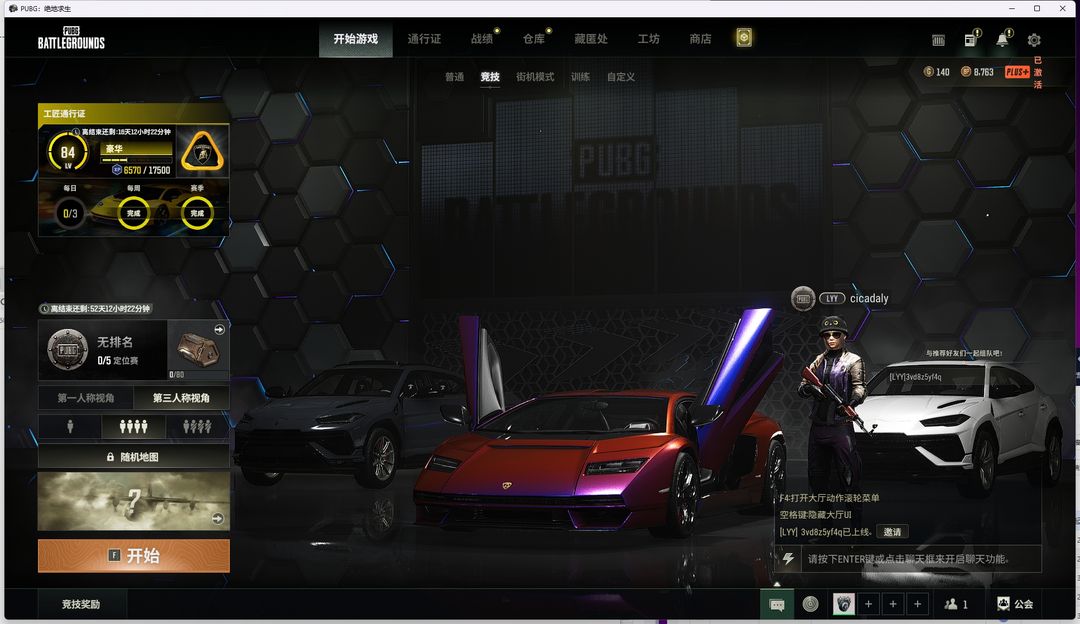Open the ranked reward crate 0/80
This screenshot has height=624, width=1080.
click(198, 349)
